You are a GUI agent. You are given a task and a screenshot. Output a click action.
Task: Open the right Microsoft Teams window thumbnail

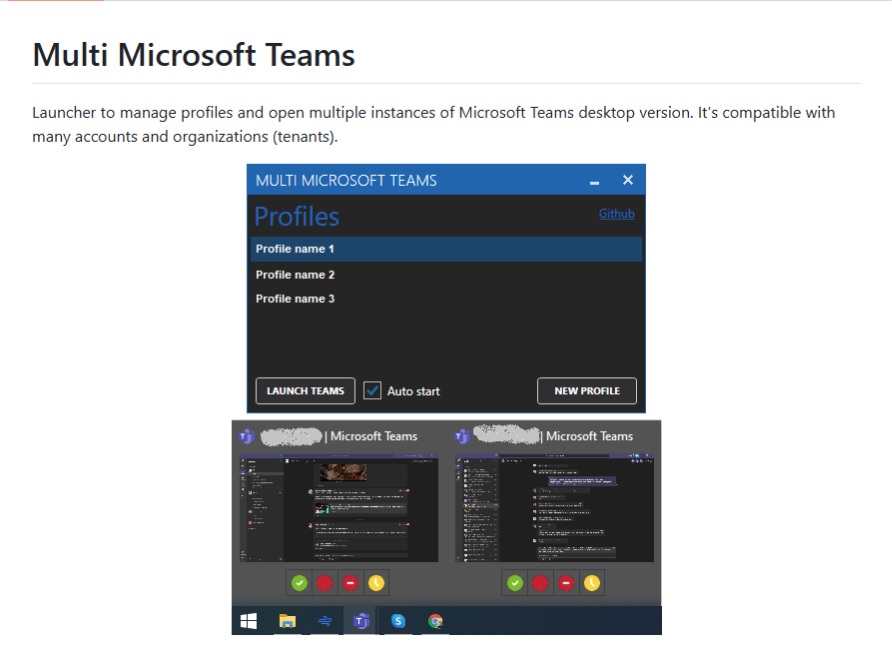555,508
